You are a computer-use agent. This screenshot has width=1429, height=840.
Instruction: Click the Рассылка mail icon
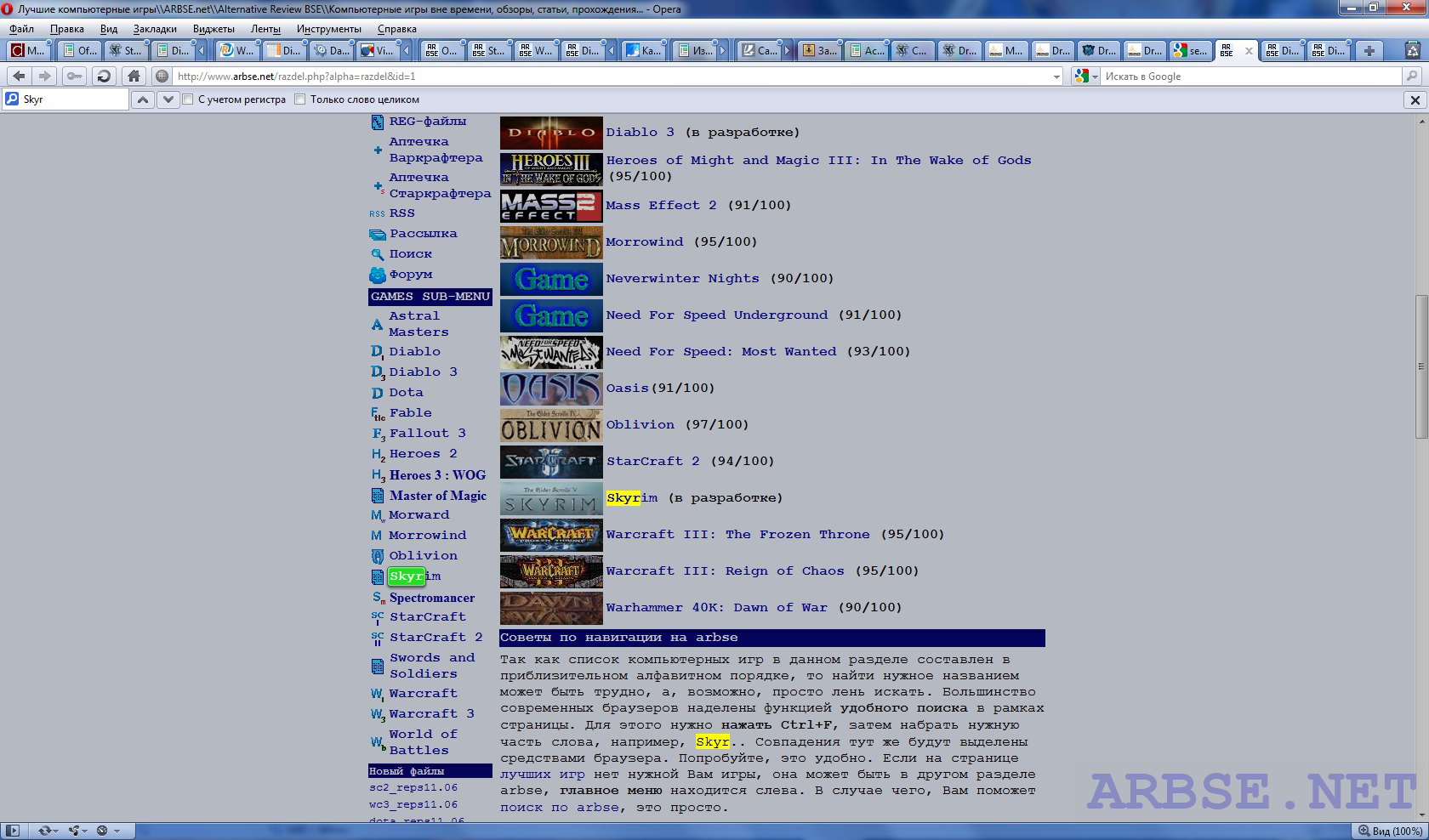(x=378, y=235)
